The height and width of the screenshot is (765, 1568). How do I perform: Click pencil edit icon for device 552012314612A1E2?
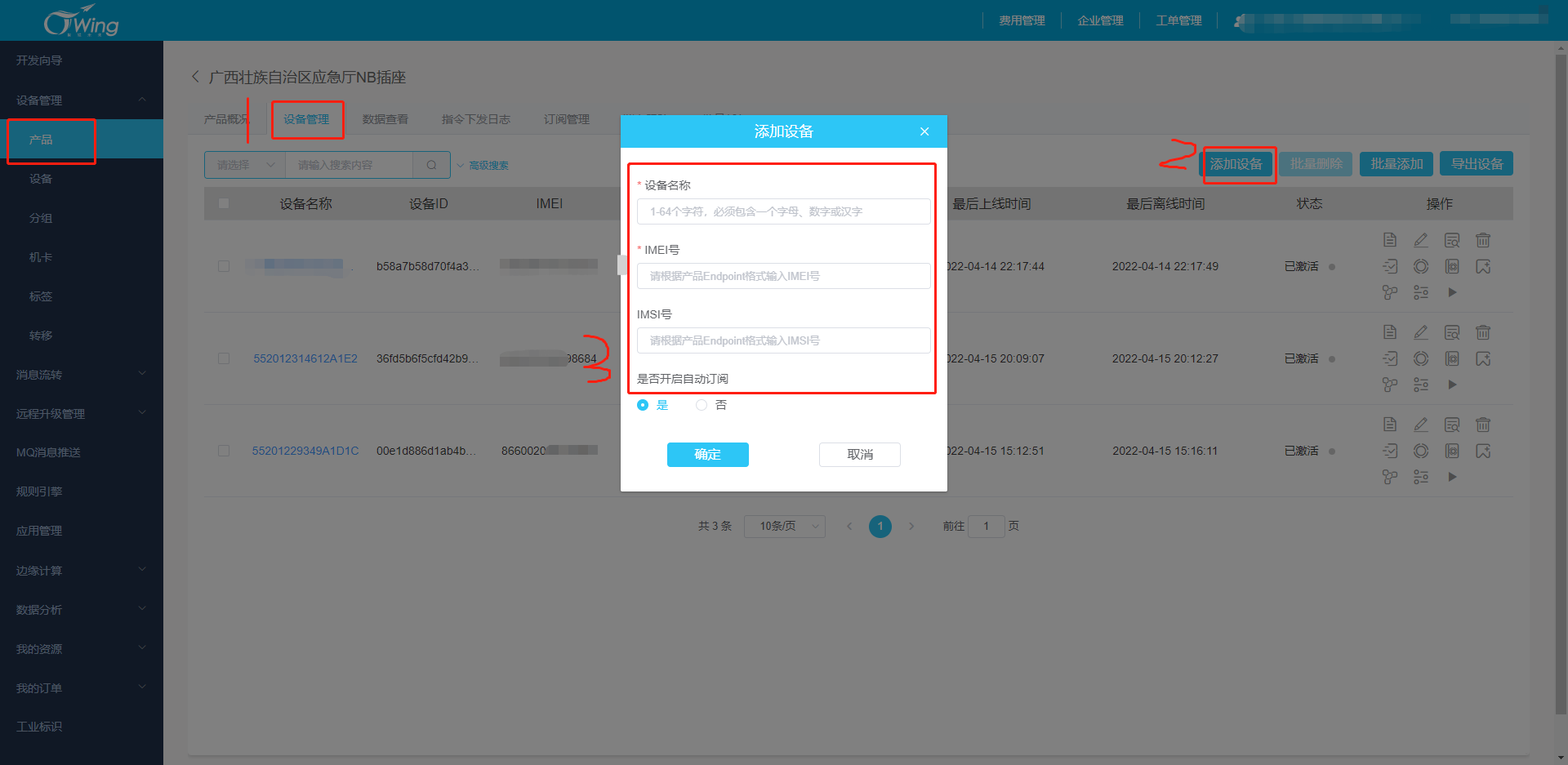point(1421,332)
